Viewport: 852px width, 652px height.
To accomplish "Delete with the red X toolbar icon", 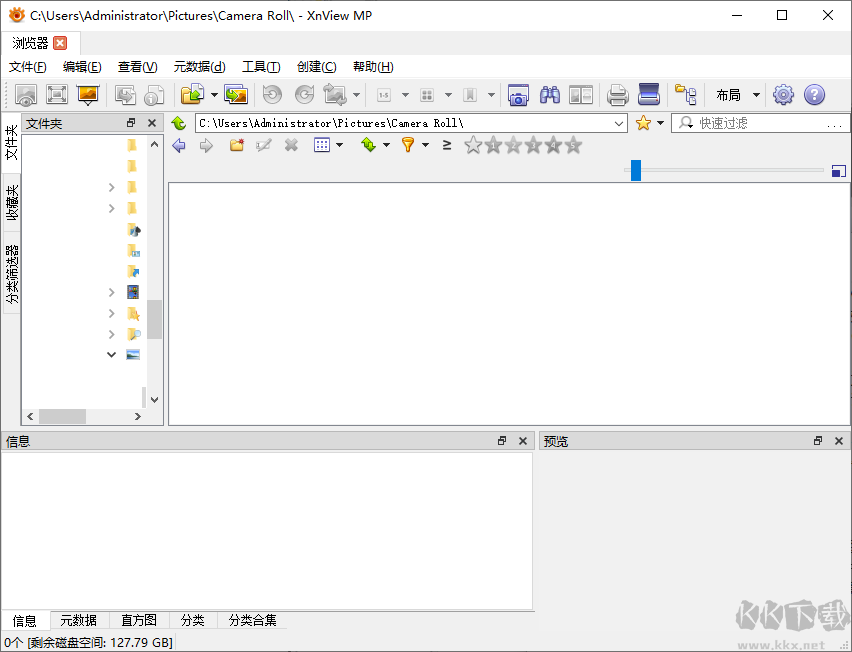I will click(x=290, y=145).
